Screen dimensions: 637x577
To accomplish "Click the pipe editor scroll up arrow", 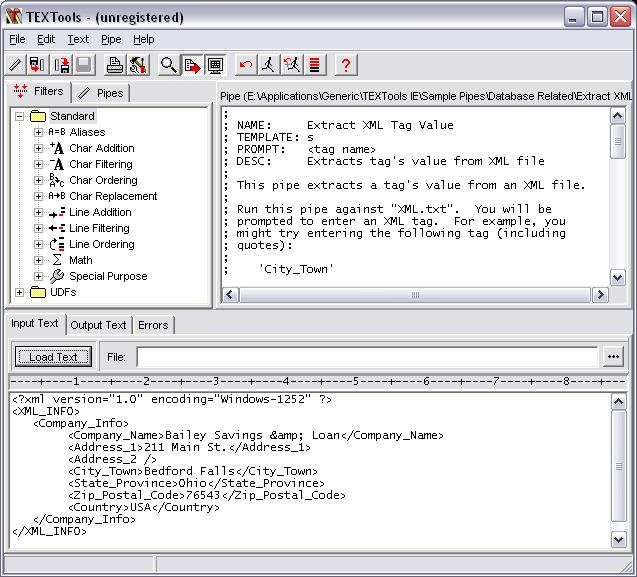I will 618,117.
